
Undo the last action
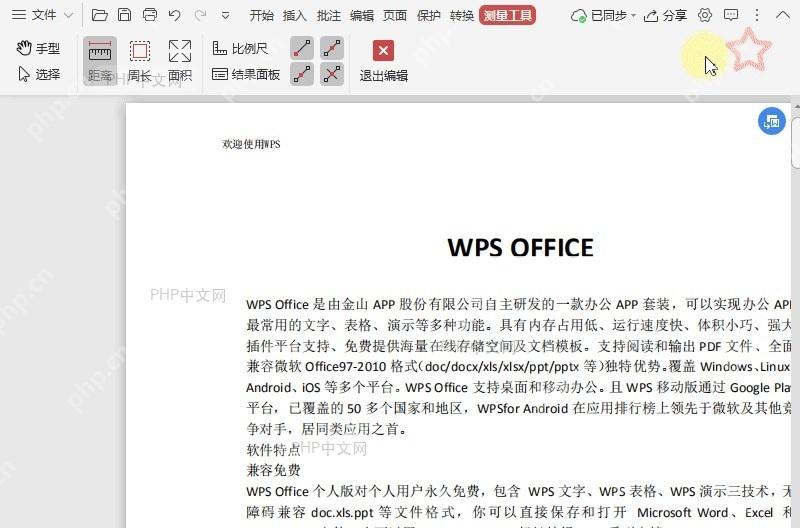174,15
